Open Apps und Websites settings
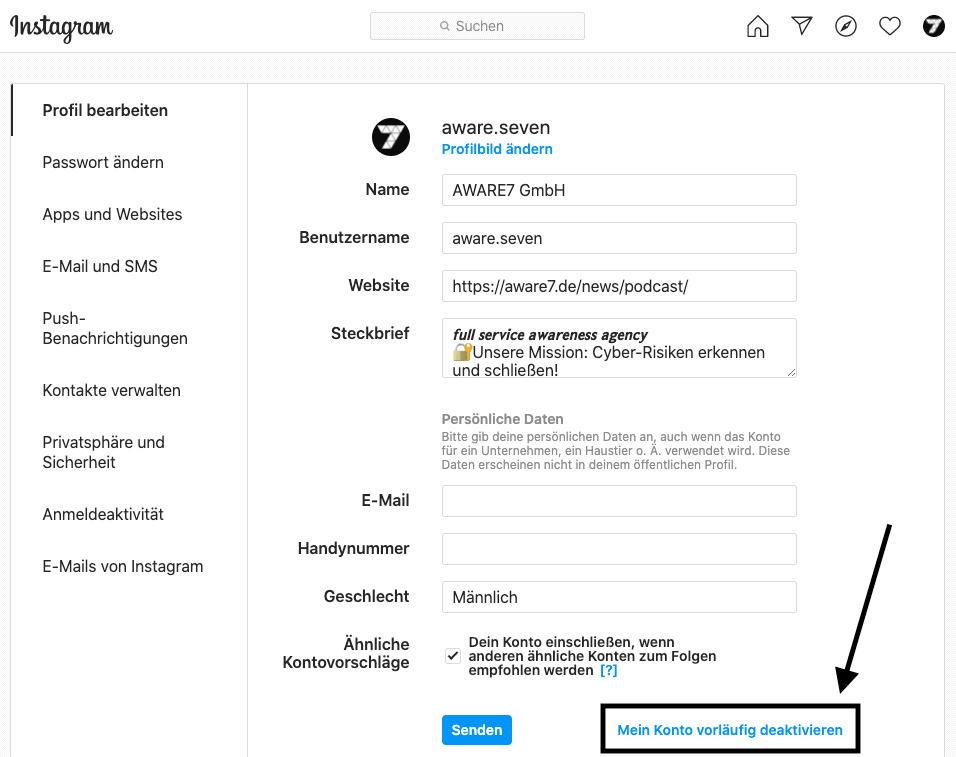956x757 pixels. point(112,214)
